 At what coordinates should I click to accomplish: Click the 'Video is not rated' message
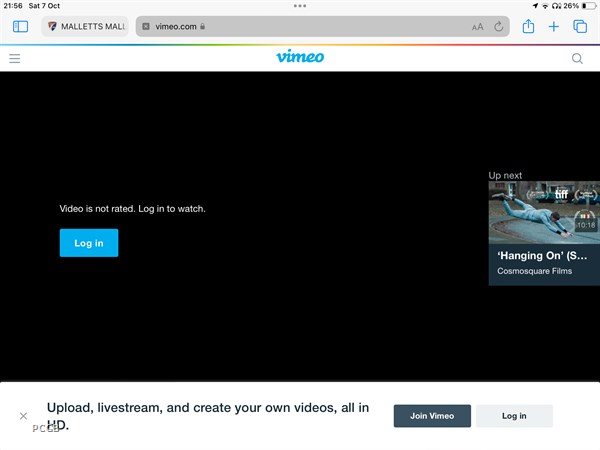pyautogui.click(x=132, y=209)
